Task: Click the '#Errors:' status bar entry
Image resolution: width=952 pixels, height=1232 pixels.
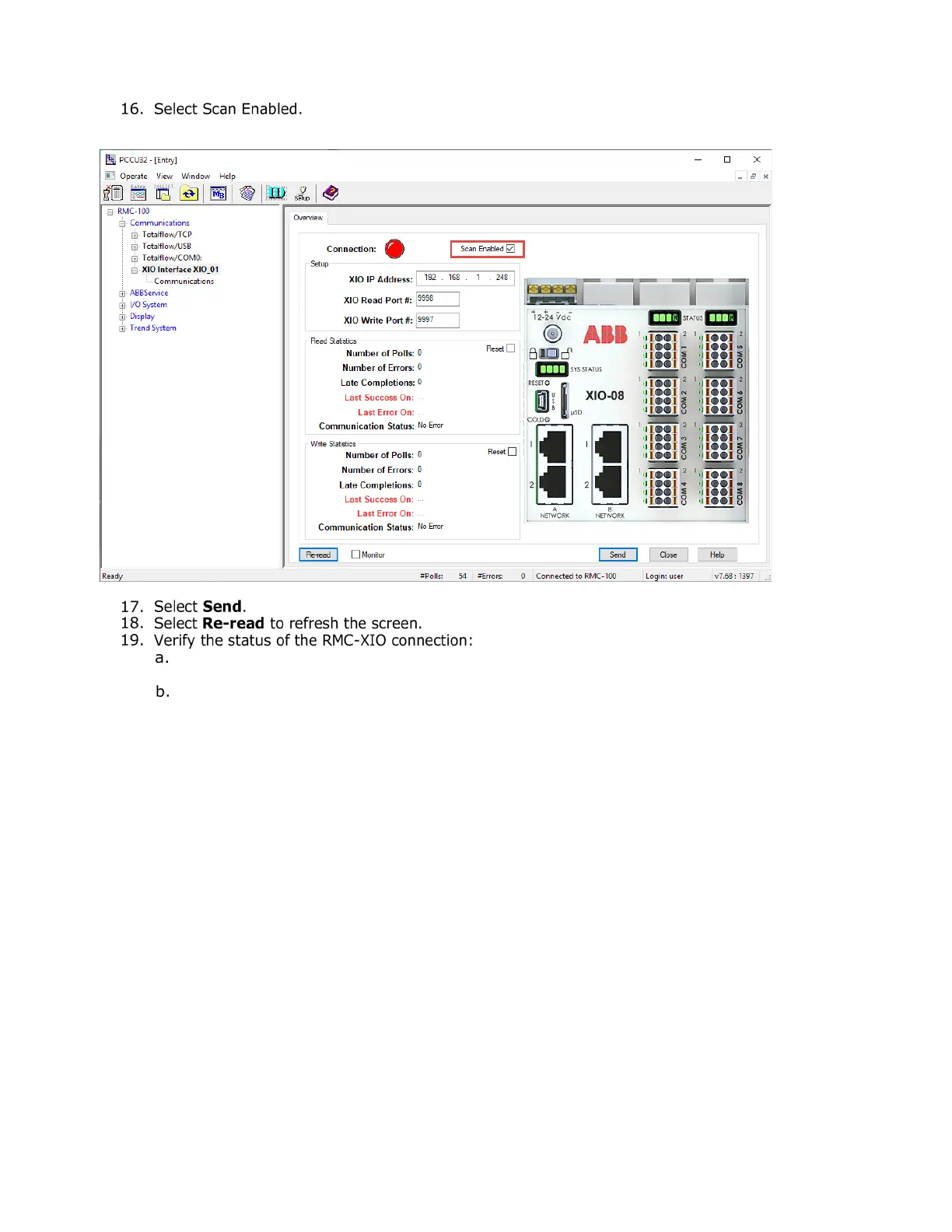Action: [490, 576]
